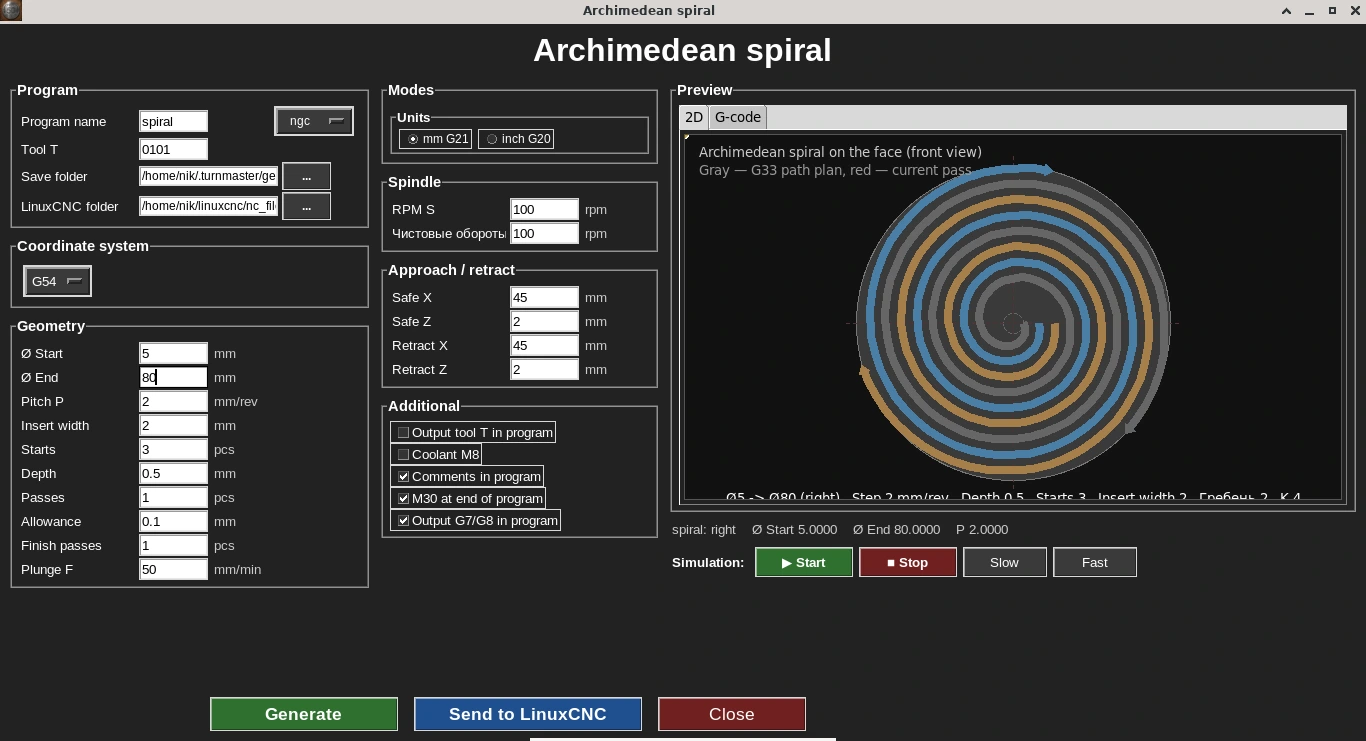1366x741 pixels.
Task: Edit the Insert width field
Action: (x=173, y=425)
